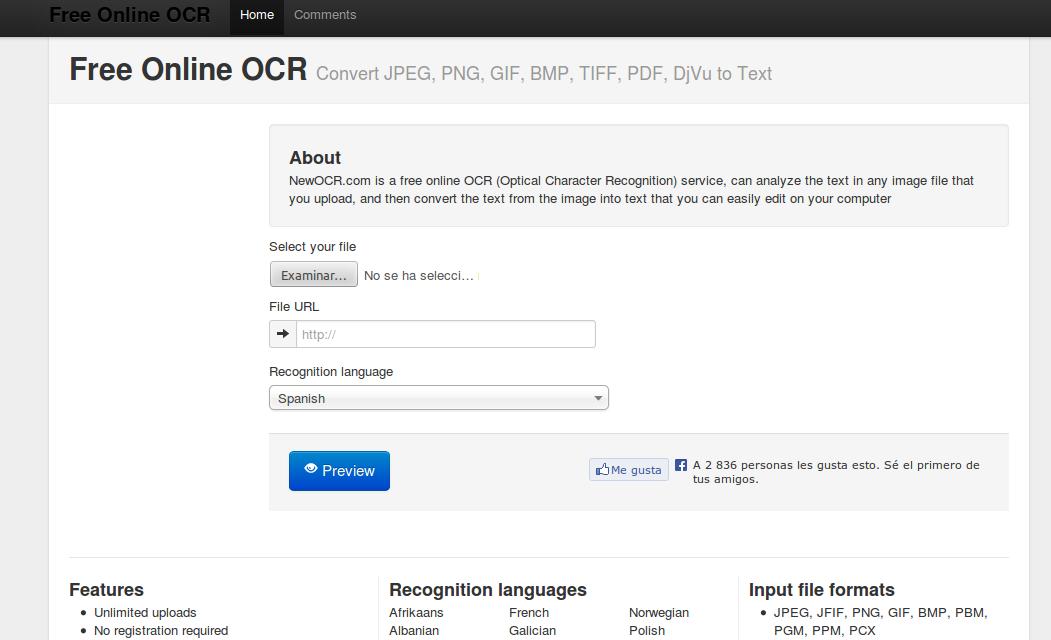This screenshot has height=640, width=1051.
Task: Click Polish in the languages list
Action: [x=647, y=630]
